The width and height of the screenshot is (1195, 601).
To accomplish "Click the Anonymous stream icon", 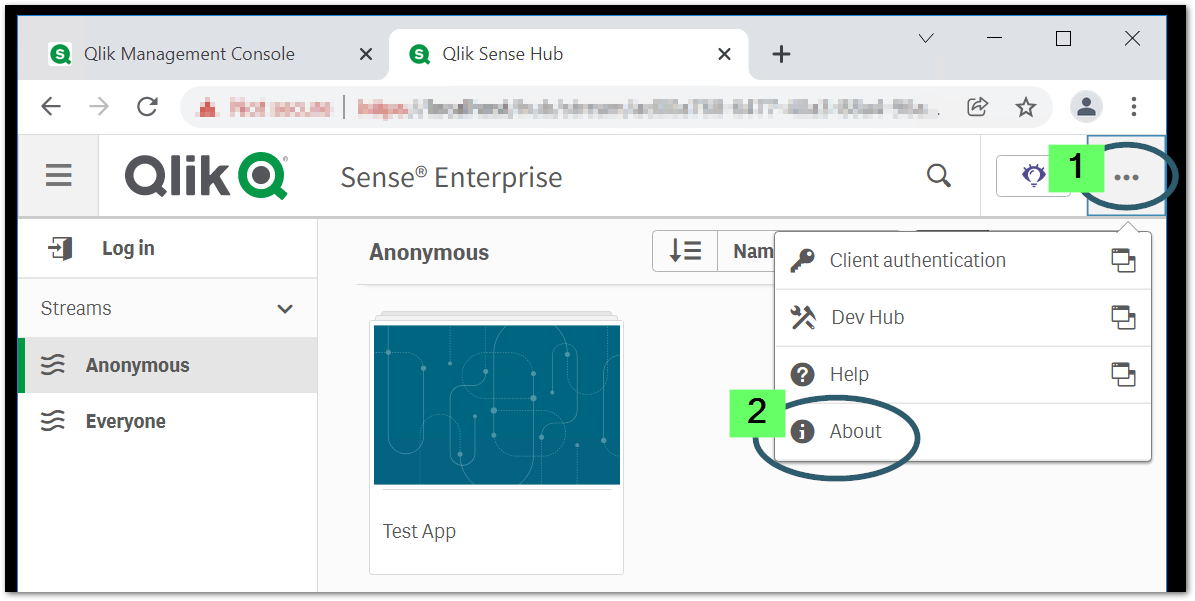I will [x=52, y=365].
